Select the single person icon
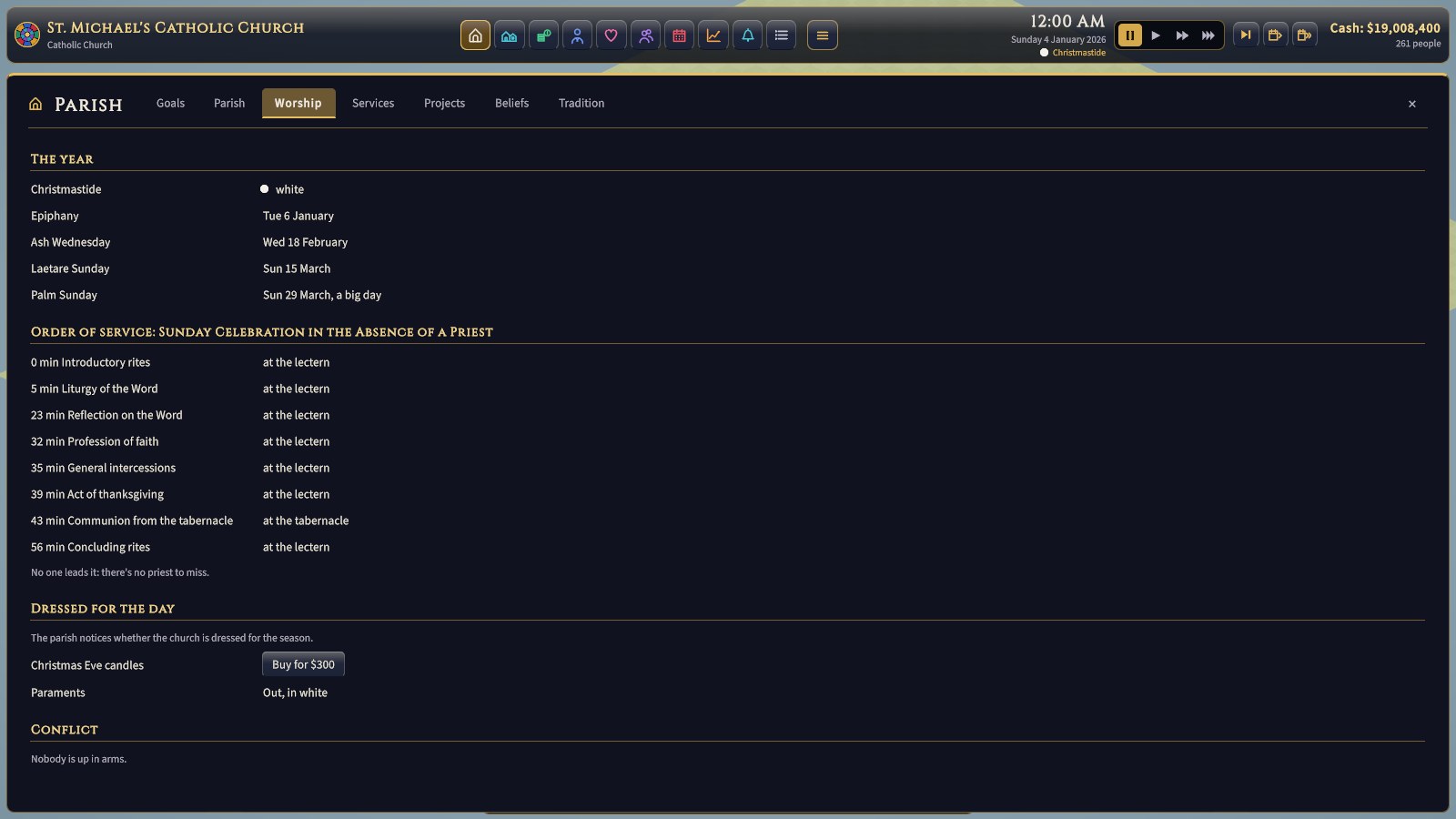 (x=577, y=35)
